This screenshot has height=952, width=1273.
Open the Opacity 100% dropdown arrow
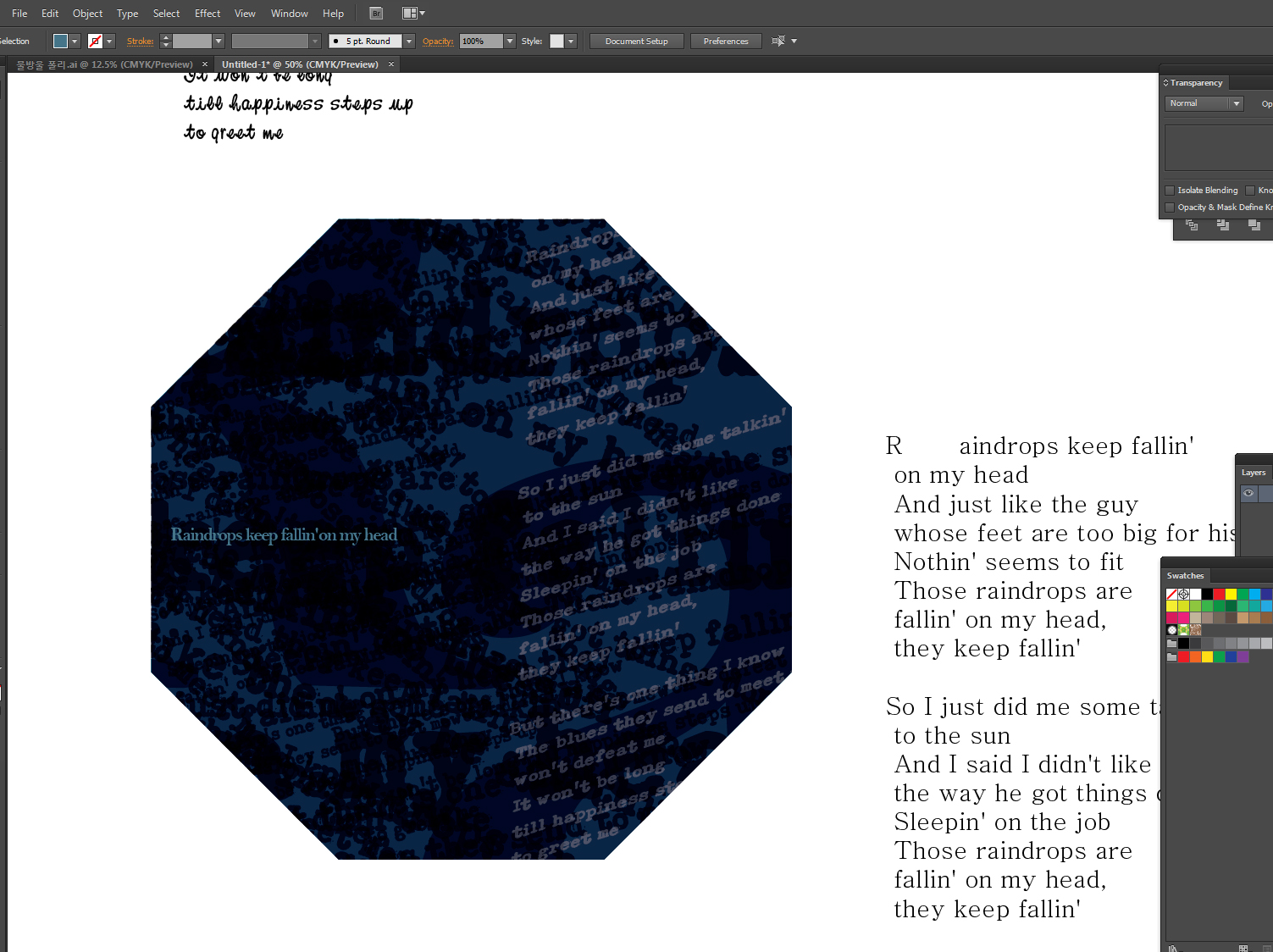pyautogui.click(x=510, y=41)
